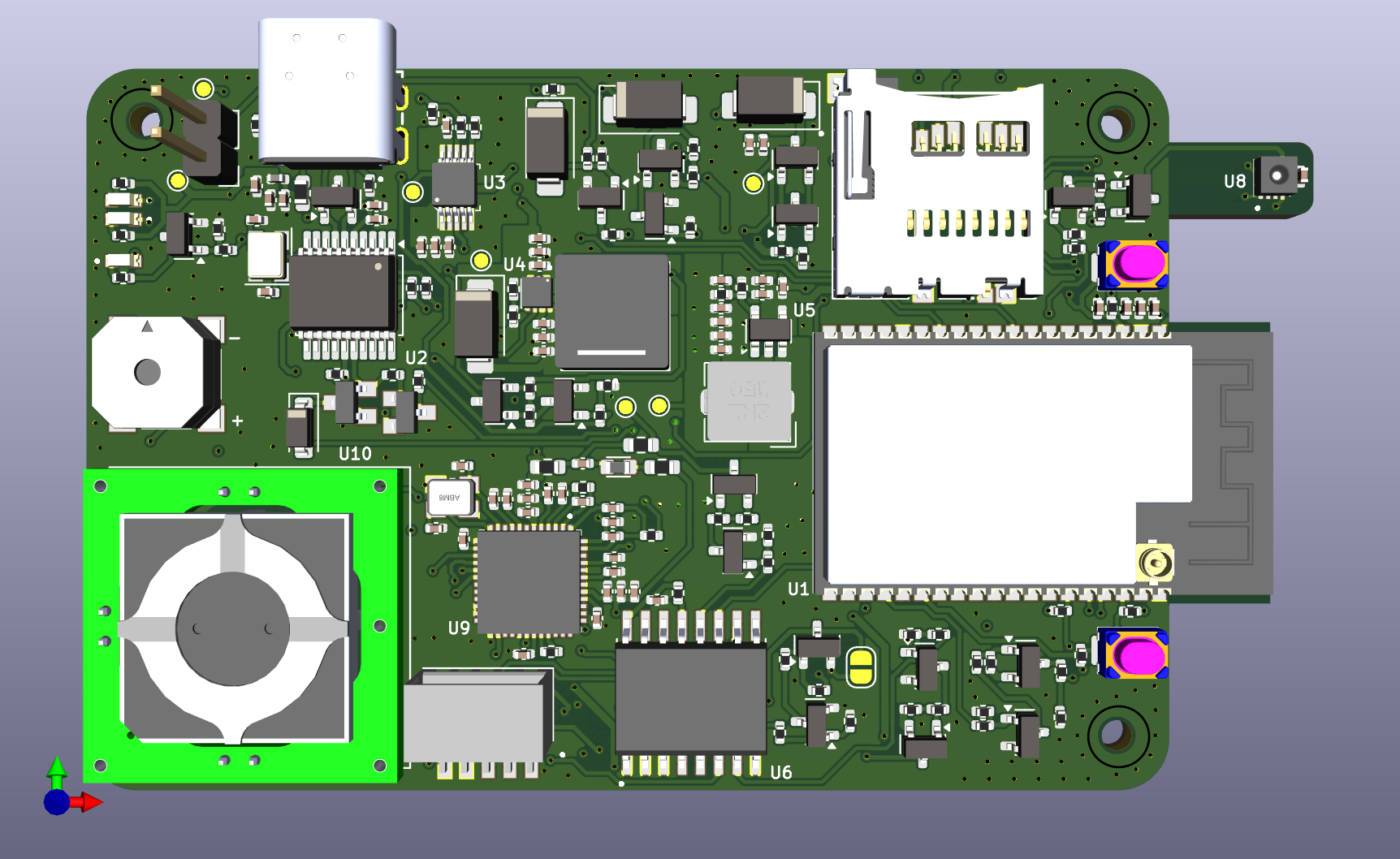Click the U4 silkscreen label
The image size is (1400, 859).
[x=514, y=264]
